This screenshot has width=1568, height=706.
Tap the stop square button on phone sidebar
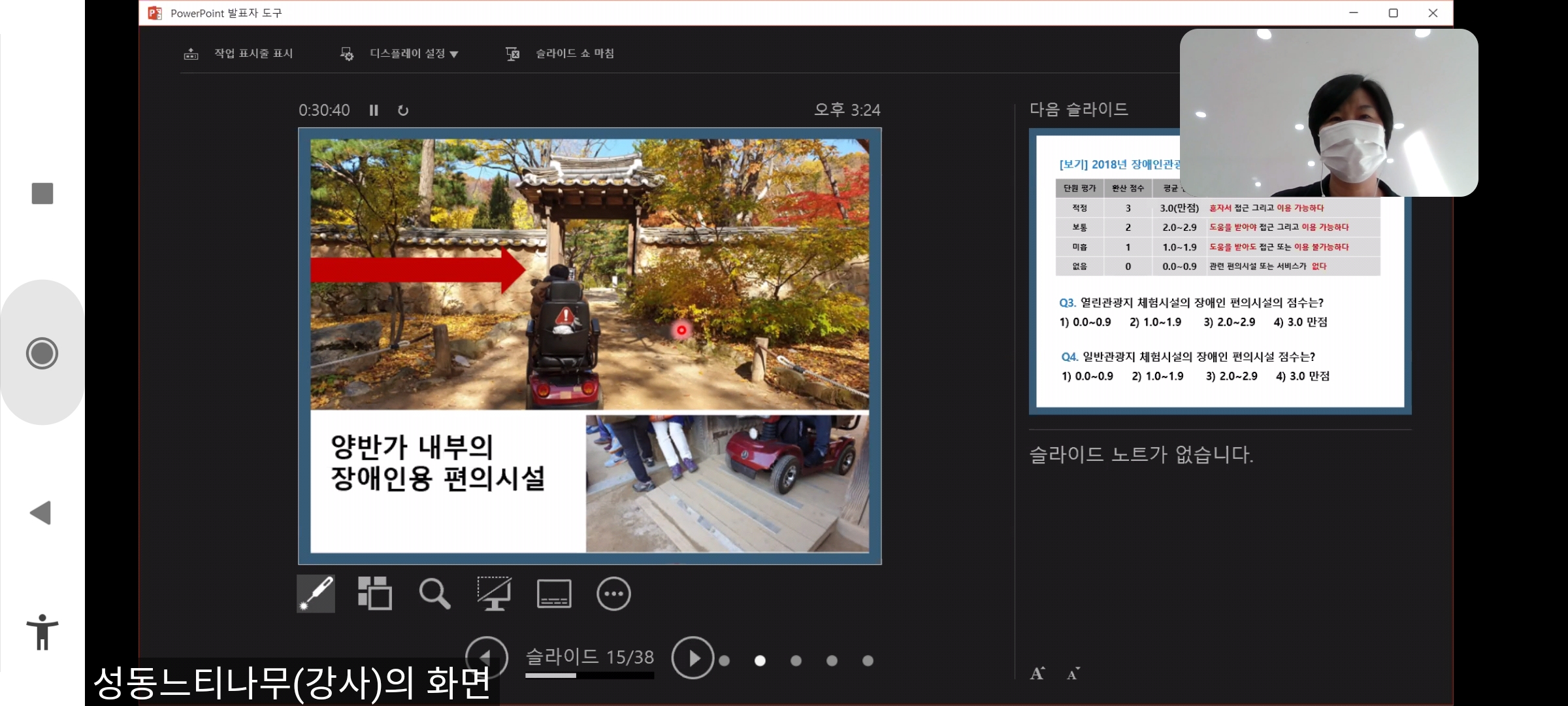click(x=42, y=193)
